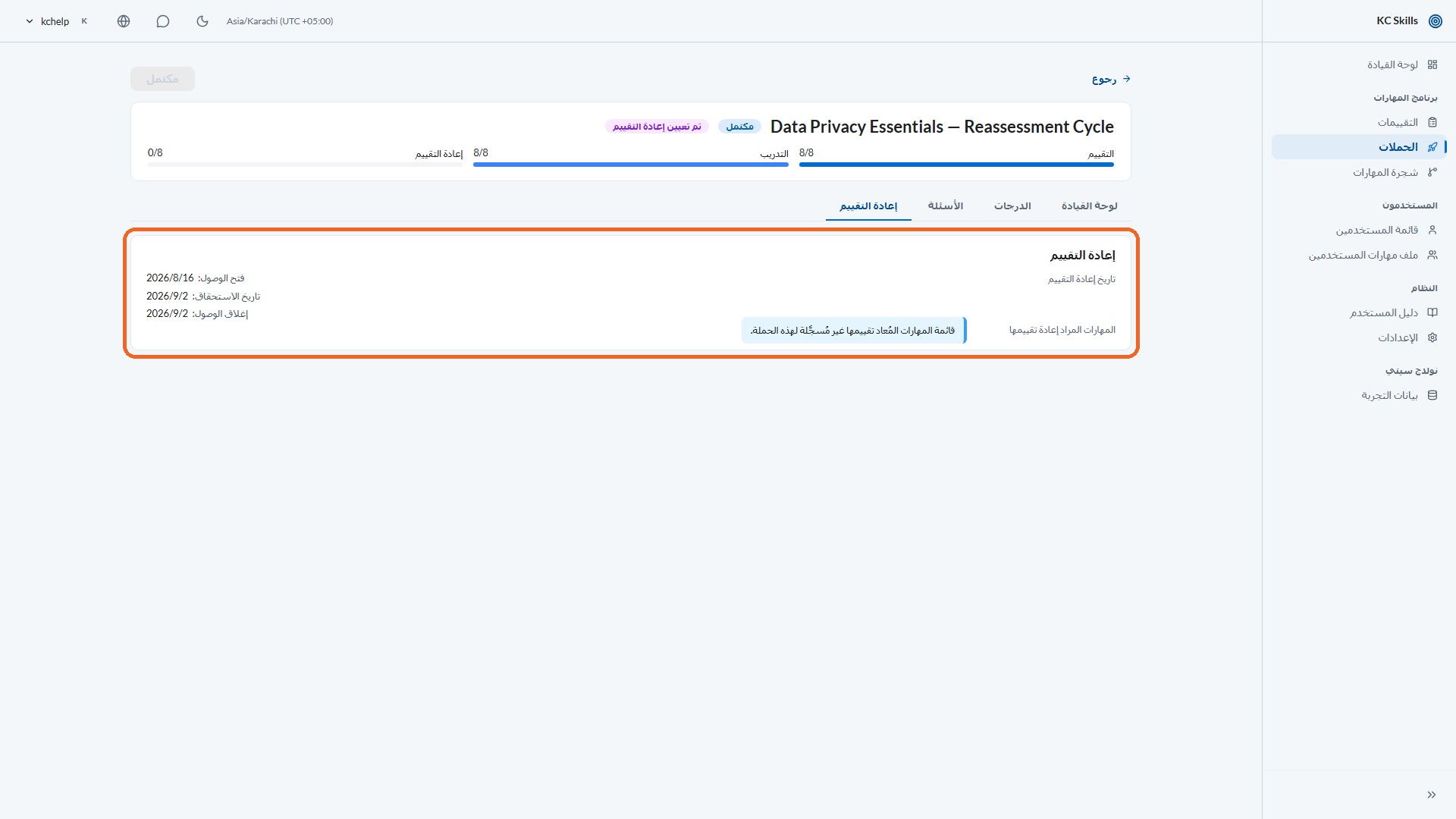Image resolution: width=1456 pixels, height=819 pixels.
Task: Click the blue مكتمل status badge
Action: point(739,127)
